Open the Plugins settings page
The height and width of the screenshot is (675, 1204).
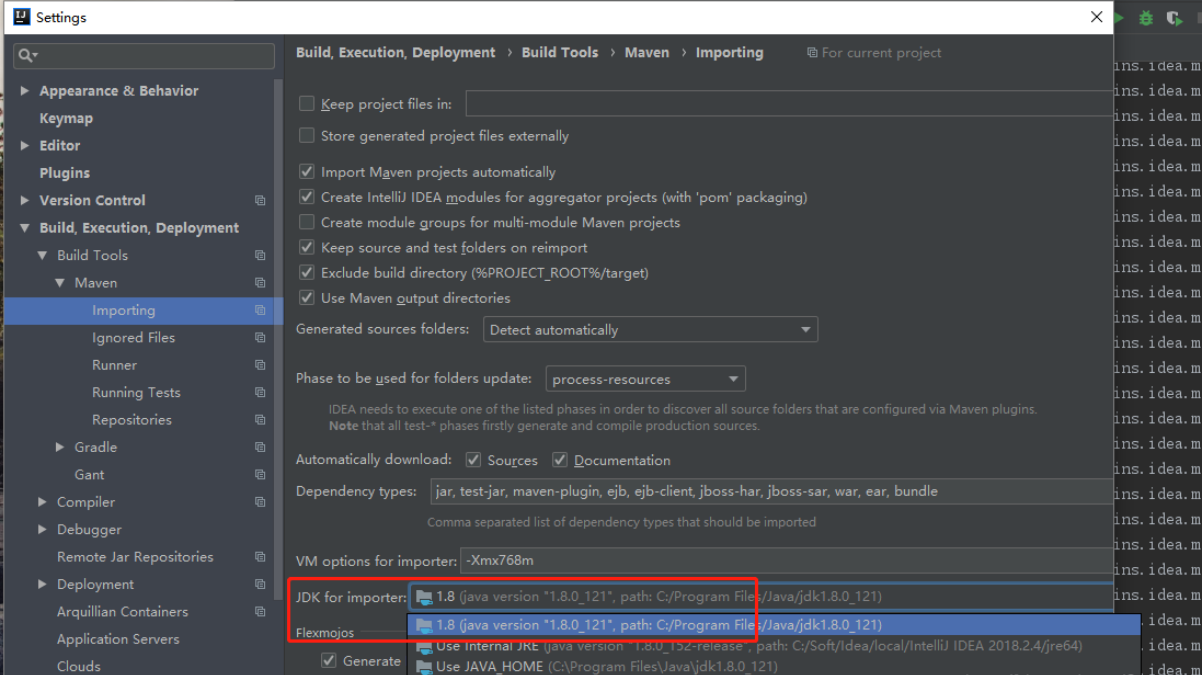coord(65,173)
